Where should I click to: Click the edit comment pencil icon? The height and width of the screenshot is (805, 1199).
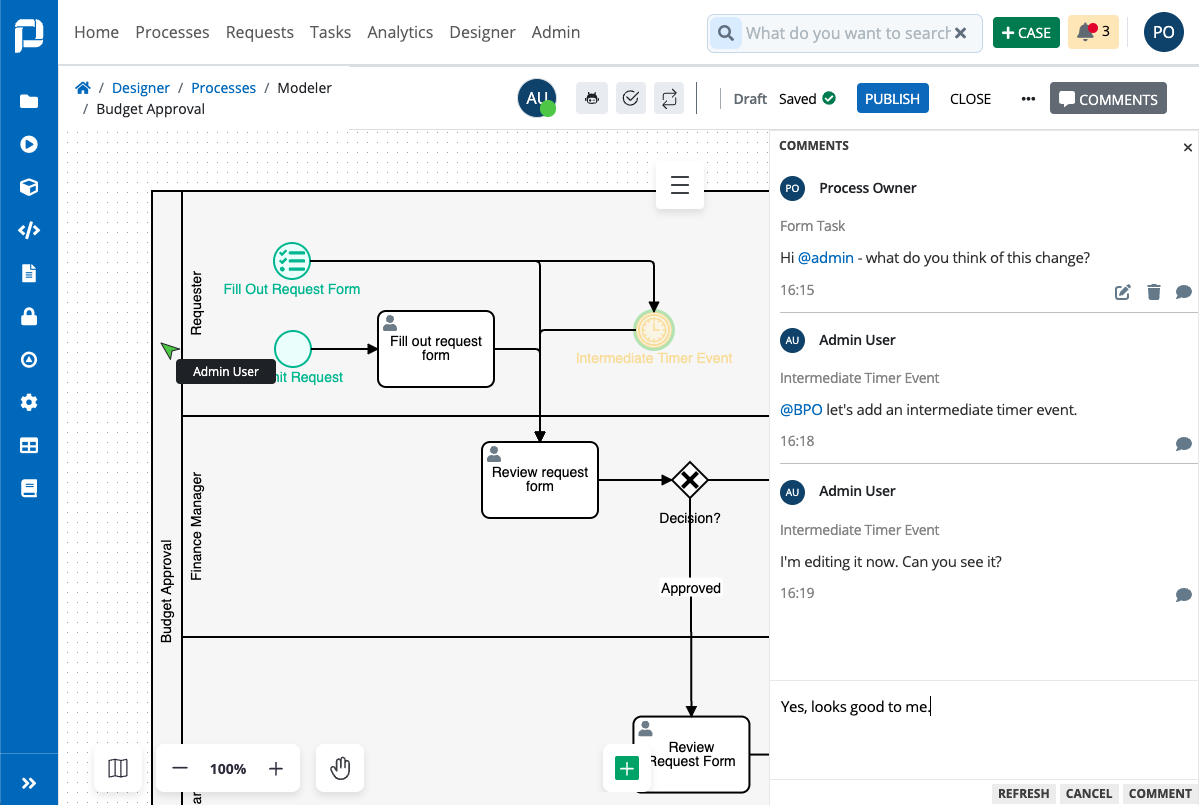coord(1122,292)
